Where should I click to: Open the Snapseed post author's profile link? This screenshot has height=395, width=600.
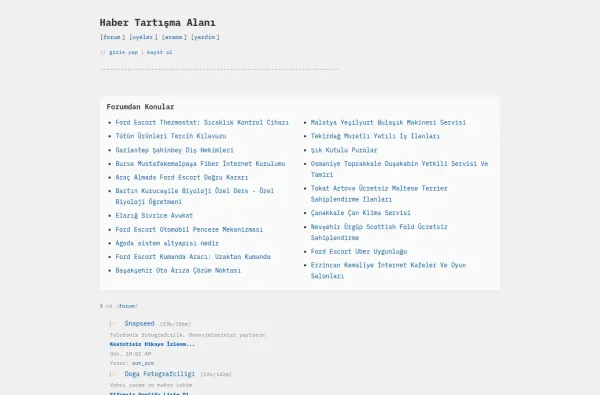pyautogui.click(x=143, y=363)
